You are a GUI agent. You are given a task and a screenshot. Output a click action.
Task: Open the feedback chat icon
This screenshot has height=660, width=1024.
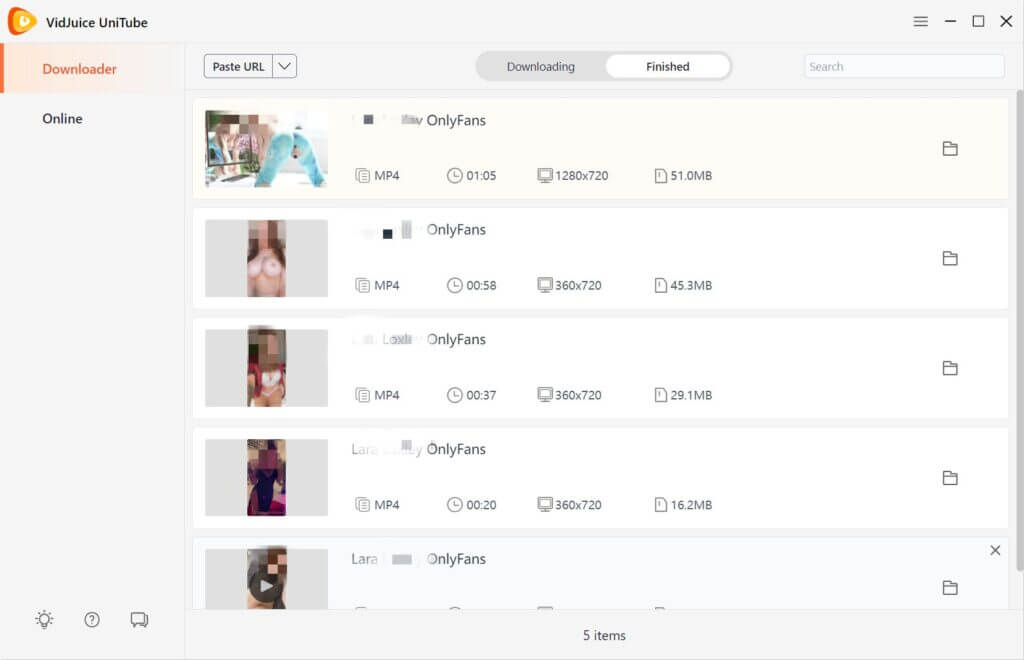[x=139, y=620]
